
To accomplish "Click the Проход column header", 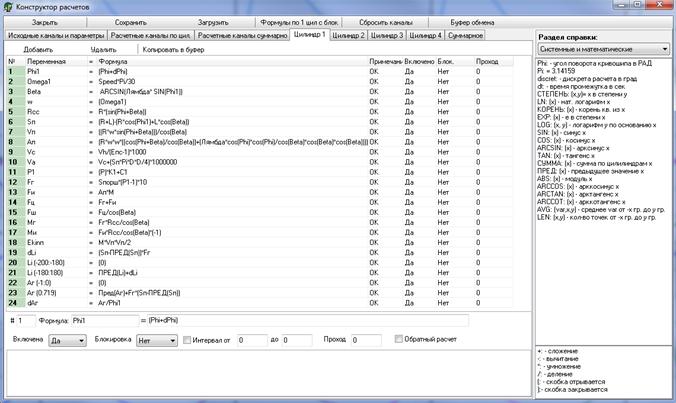I will pyautogui.click(x=494, y=62).
